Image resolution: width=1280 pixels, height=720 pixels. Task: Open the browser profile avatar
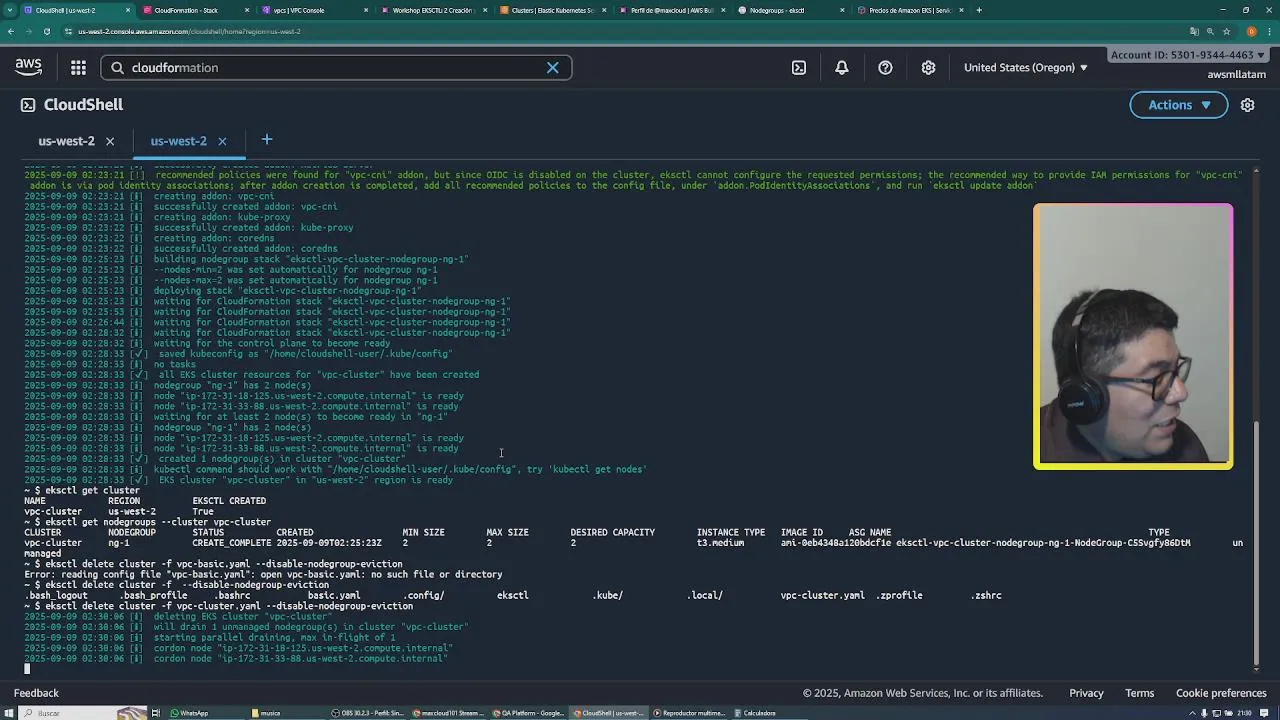pyautogui.click(x=1251, y=31)
